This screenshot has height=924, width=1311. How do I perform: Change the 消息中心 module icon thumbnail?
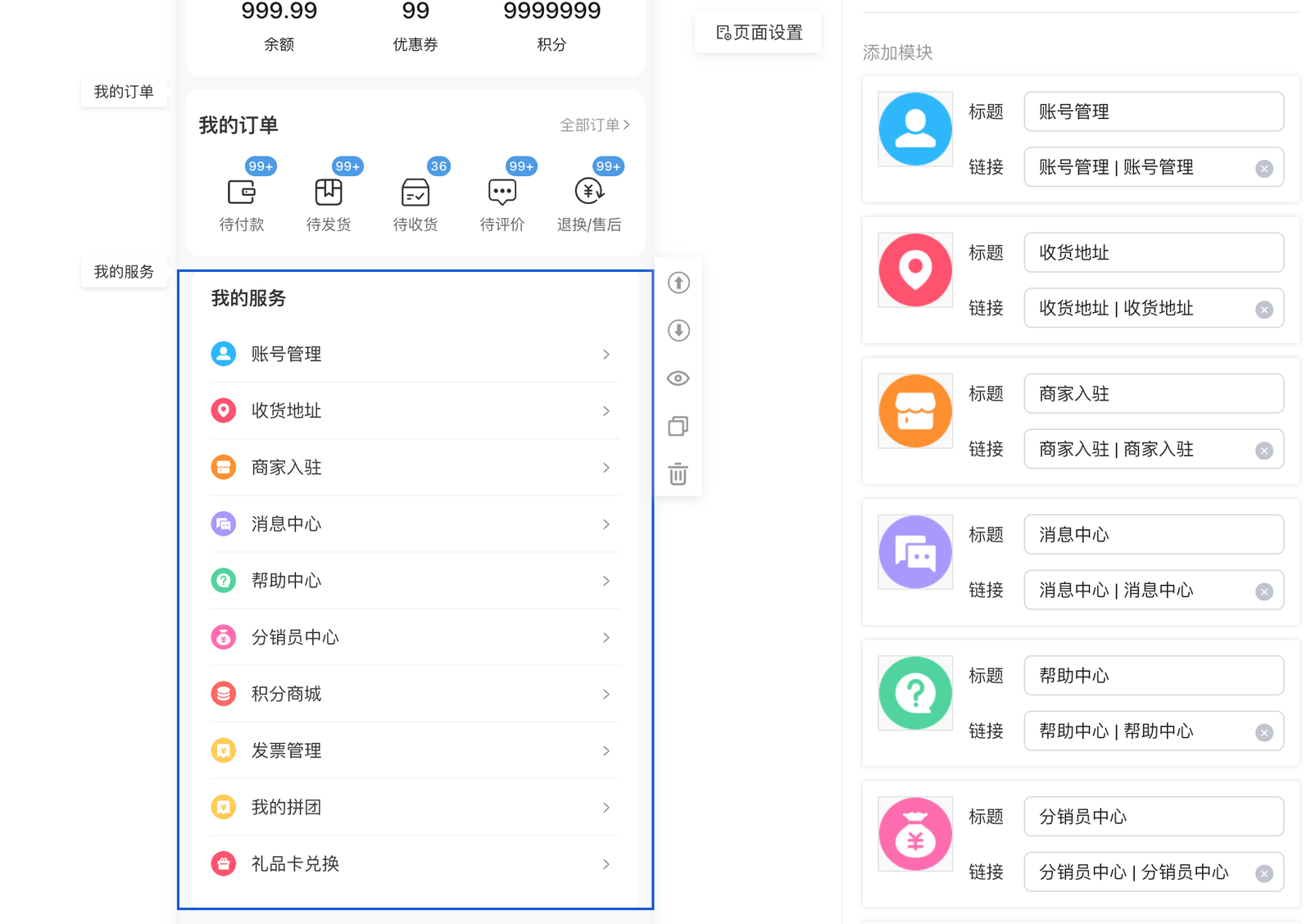tap(915, 552)
